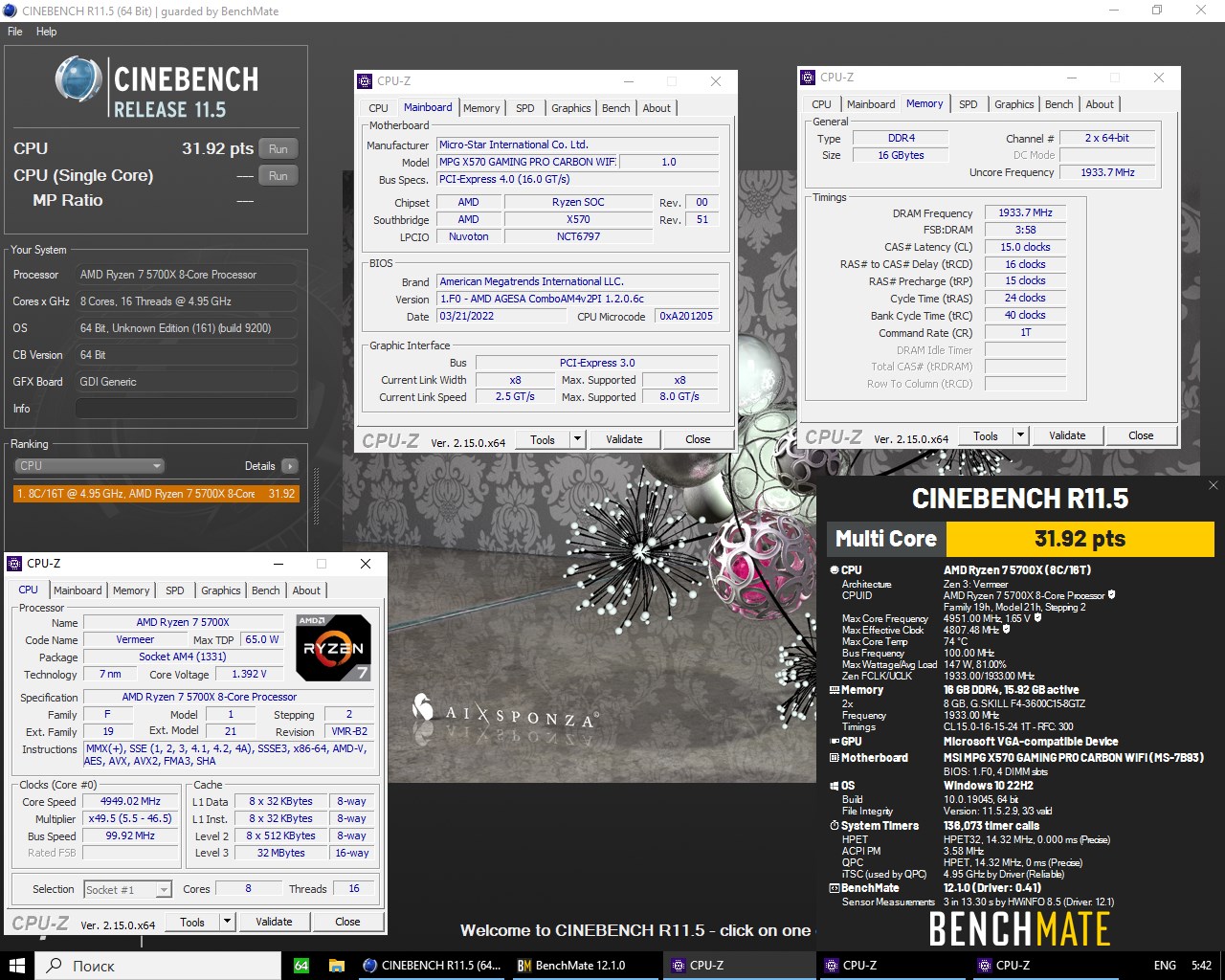Click the green 64 icon on the taskbar

coord(301,966)
